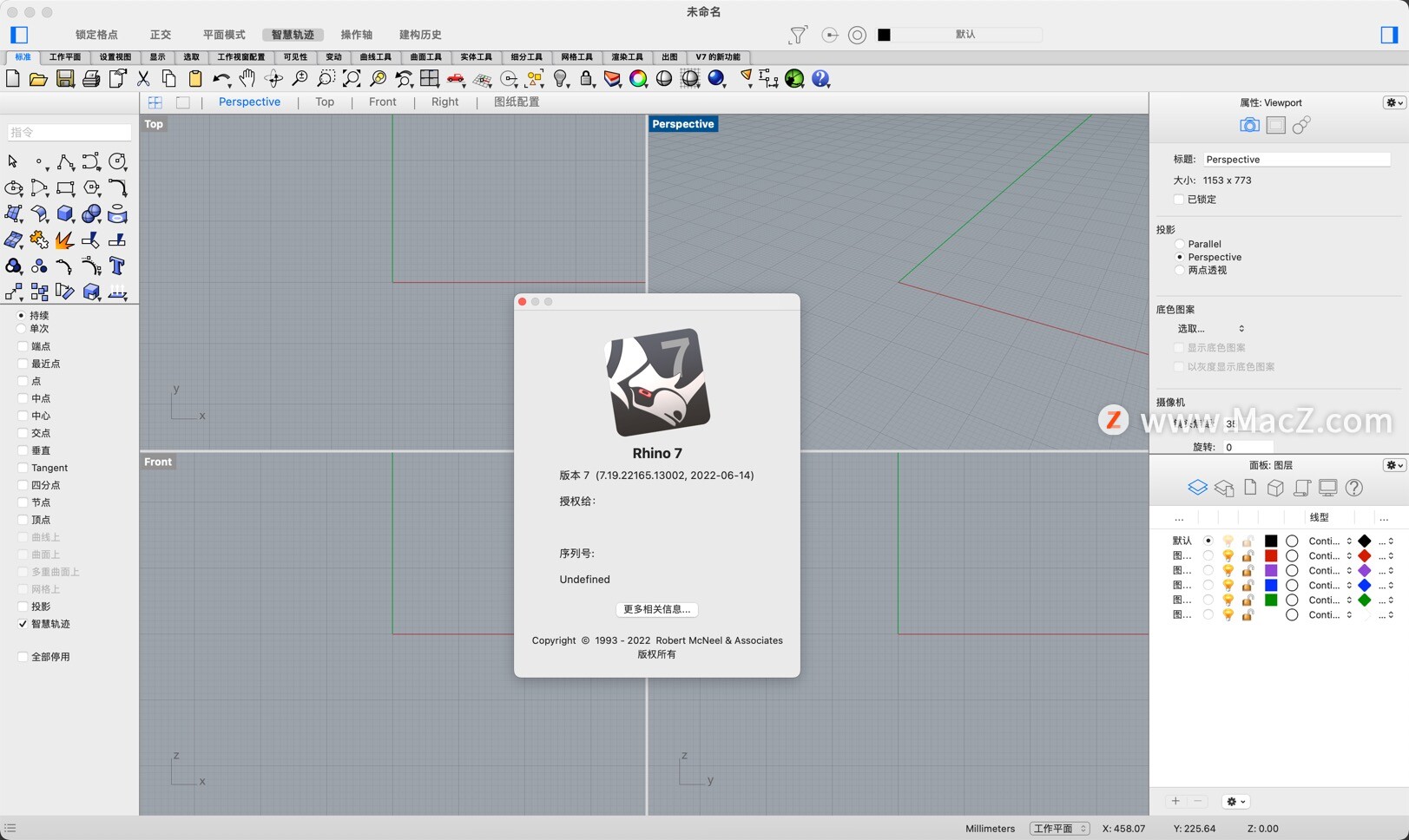Toggle the 正交 button
This screenshot has width=1409, height=840.
[161, 35]
